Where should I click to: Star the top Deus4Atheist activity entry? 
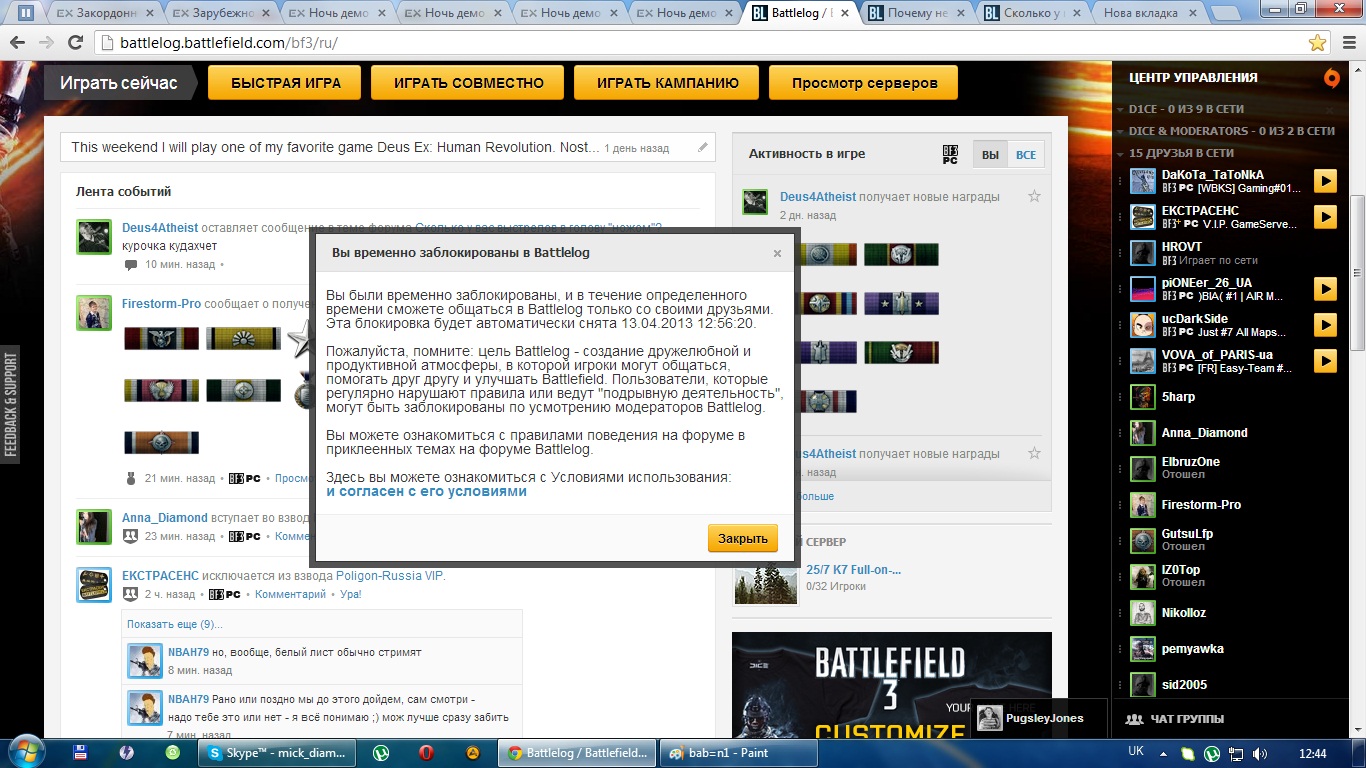1034,197
